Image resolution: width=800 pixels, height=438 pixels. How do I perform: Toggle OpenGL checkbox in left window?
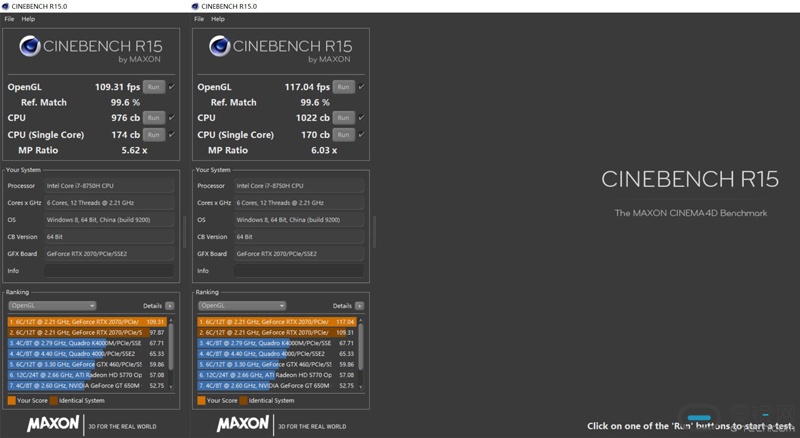click(x=171, y=87)
